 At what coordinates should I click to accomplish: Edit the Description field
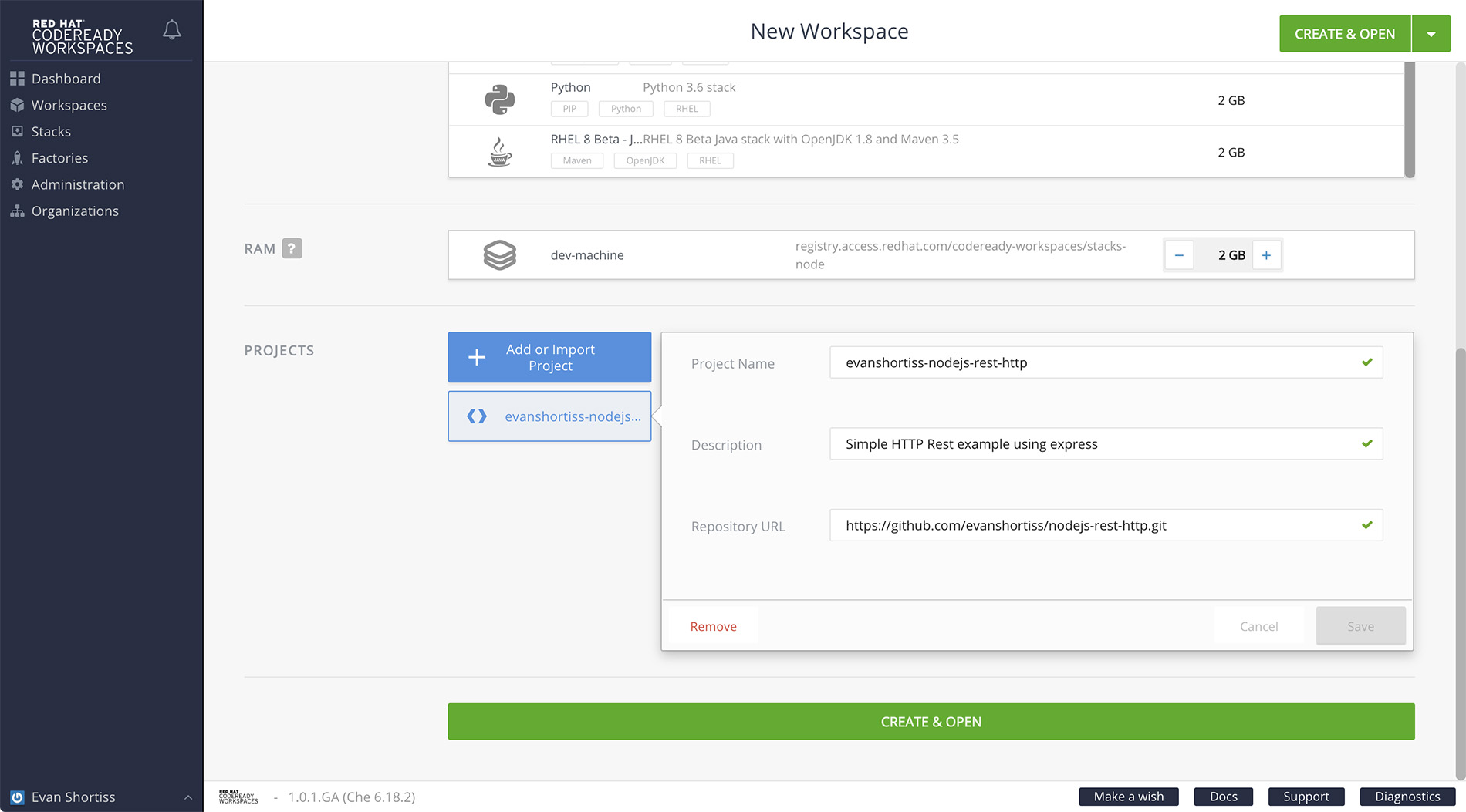(1106, 444)
